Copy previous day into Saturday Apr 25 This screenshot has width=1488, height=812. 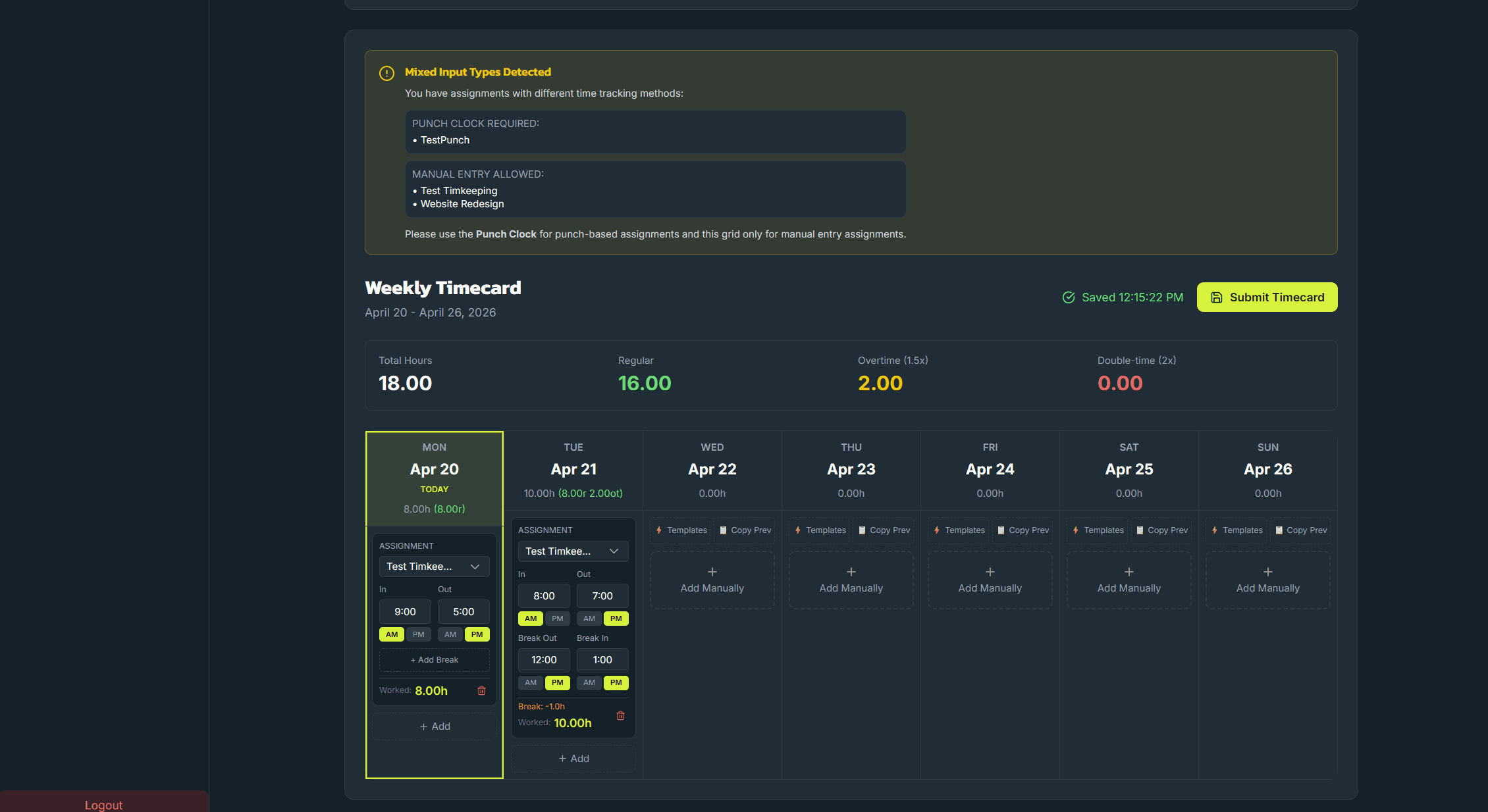1161,530
